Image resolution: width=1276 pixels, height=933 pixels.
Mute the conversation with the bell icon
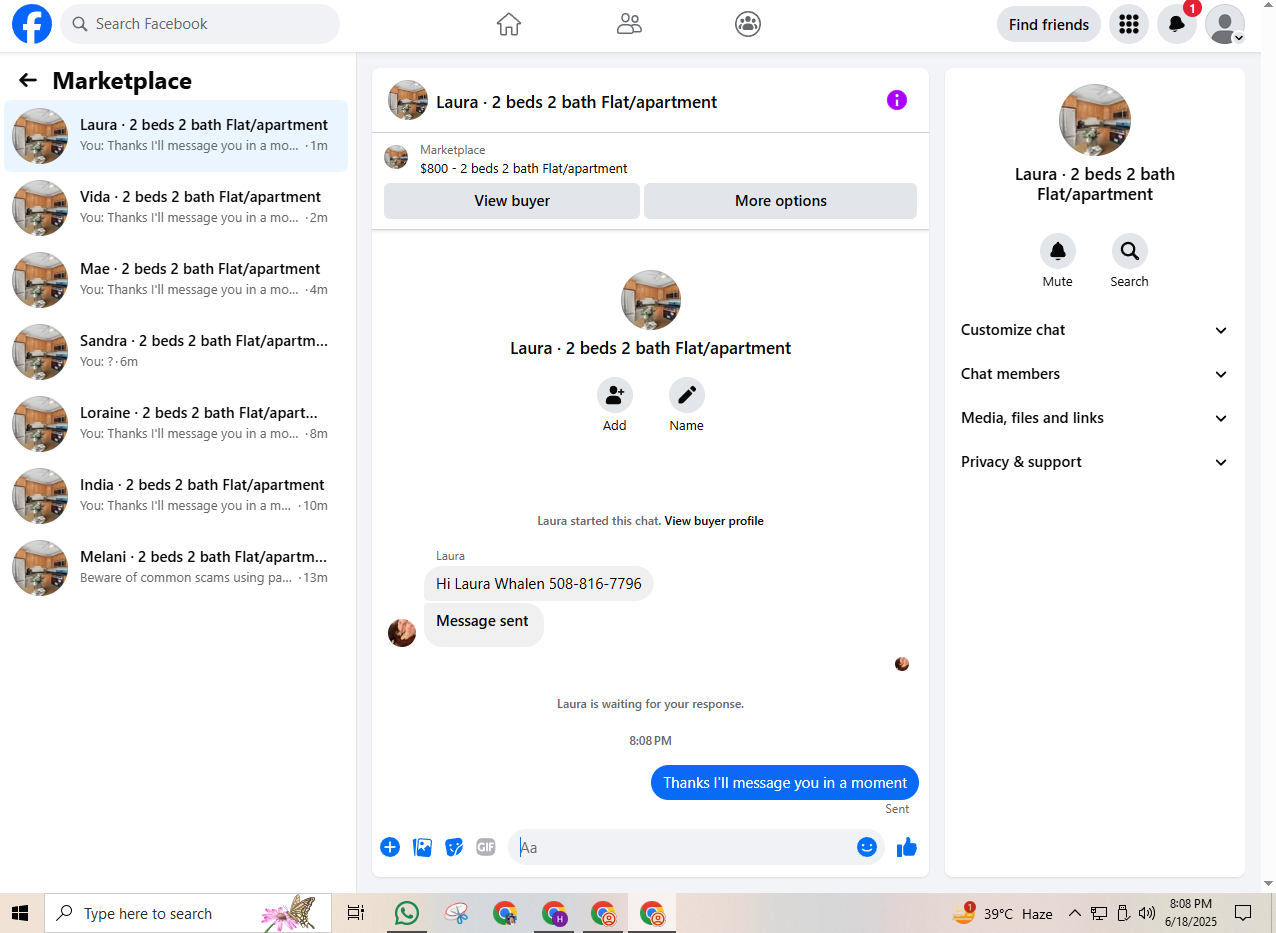1058,251
